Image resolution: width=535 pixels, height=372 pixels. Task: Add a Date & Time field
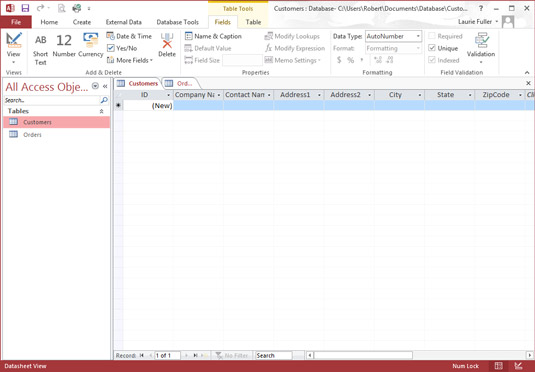[x=129, y=36]
